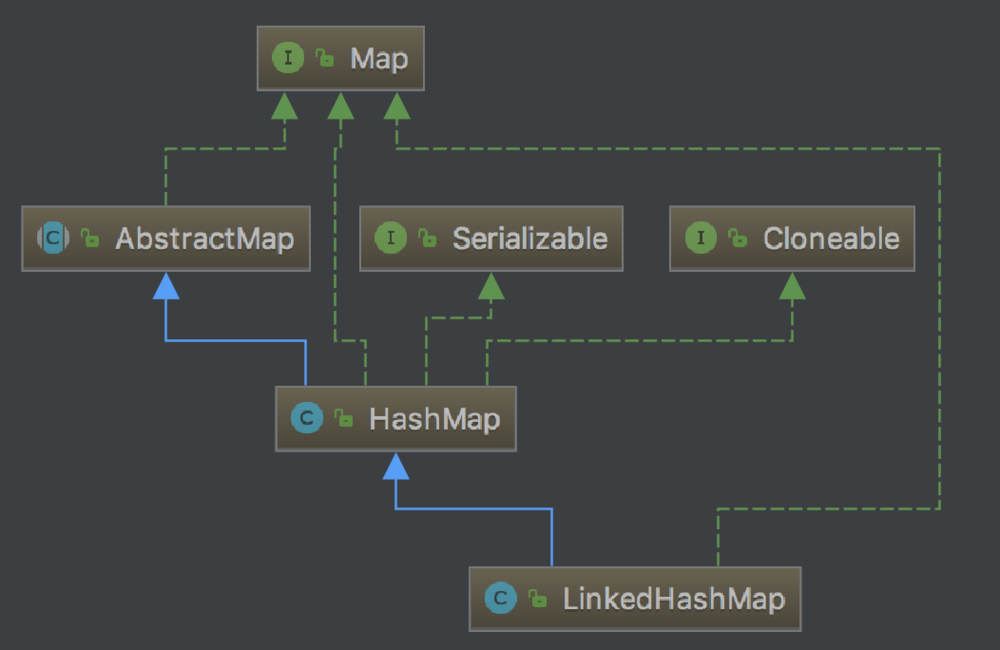Click the interface icon on the Map node
1000x650 pixels.
(288, 58)
